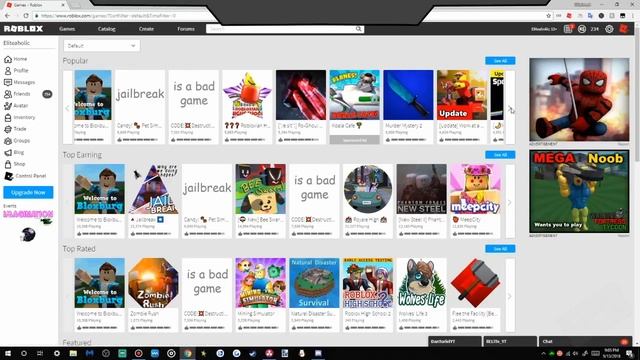640x360 pixels.
Task: Click the Roblox logo
Action: pyautogui.click(x=23, y=29)
